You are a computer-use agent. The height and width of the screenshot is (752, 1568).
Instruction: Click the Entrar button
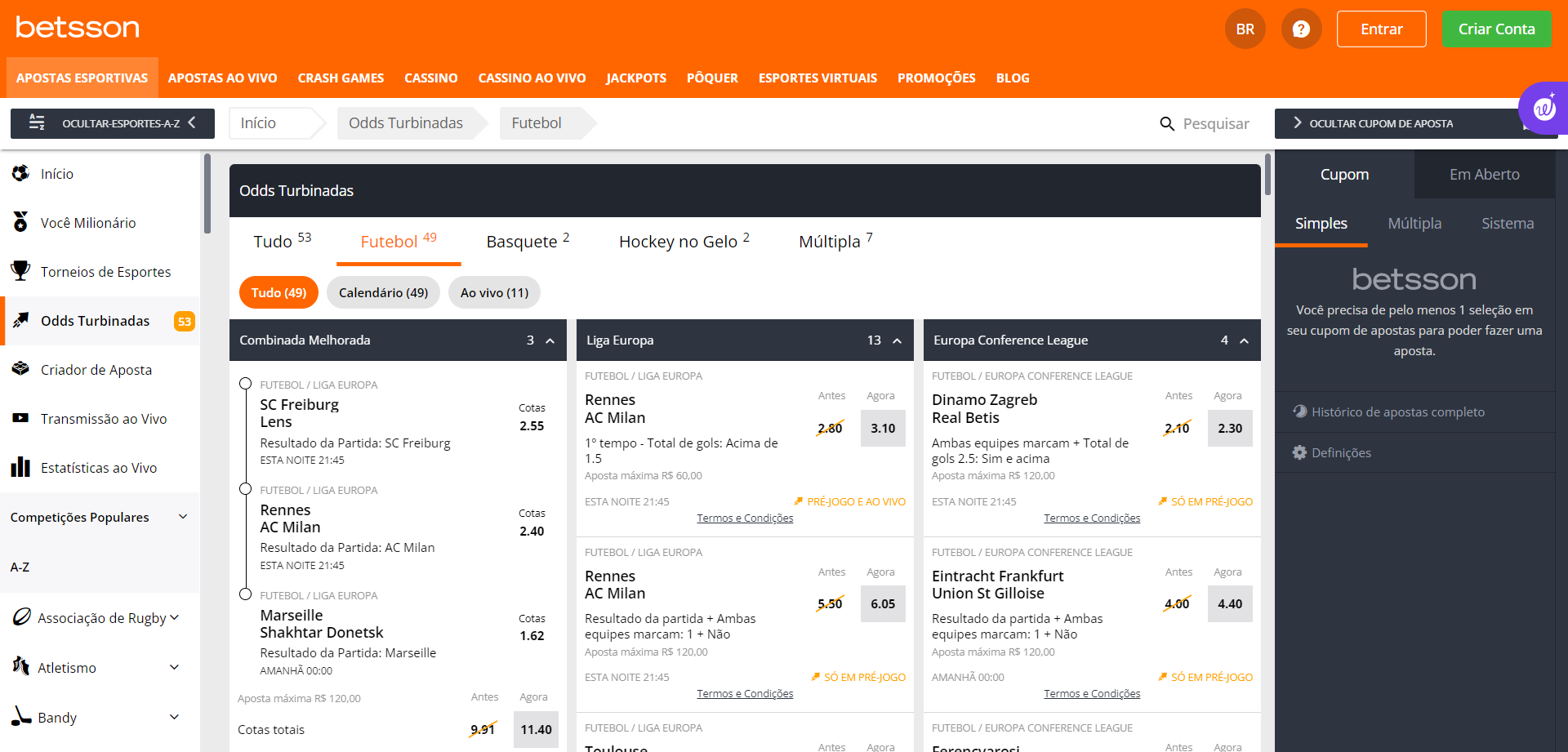pos(1381,29)
